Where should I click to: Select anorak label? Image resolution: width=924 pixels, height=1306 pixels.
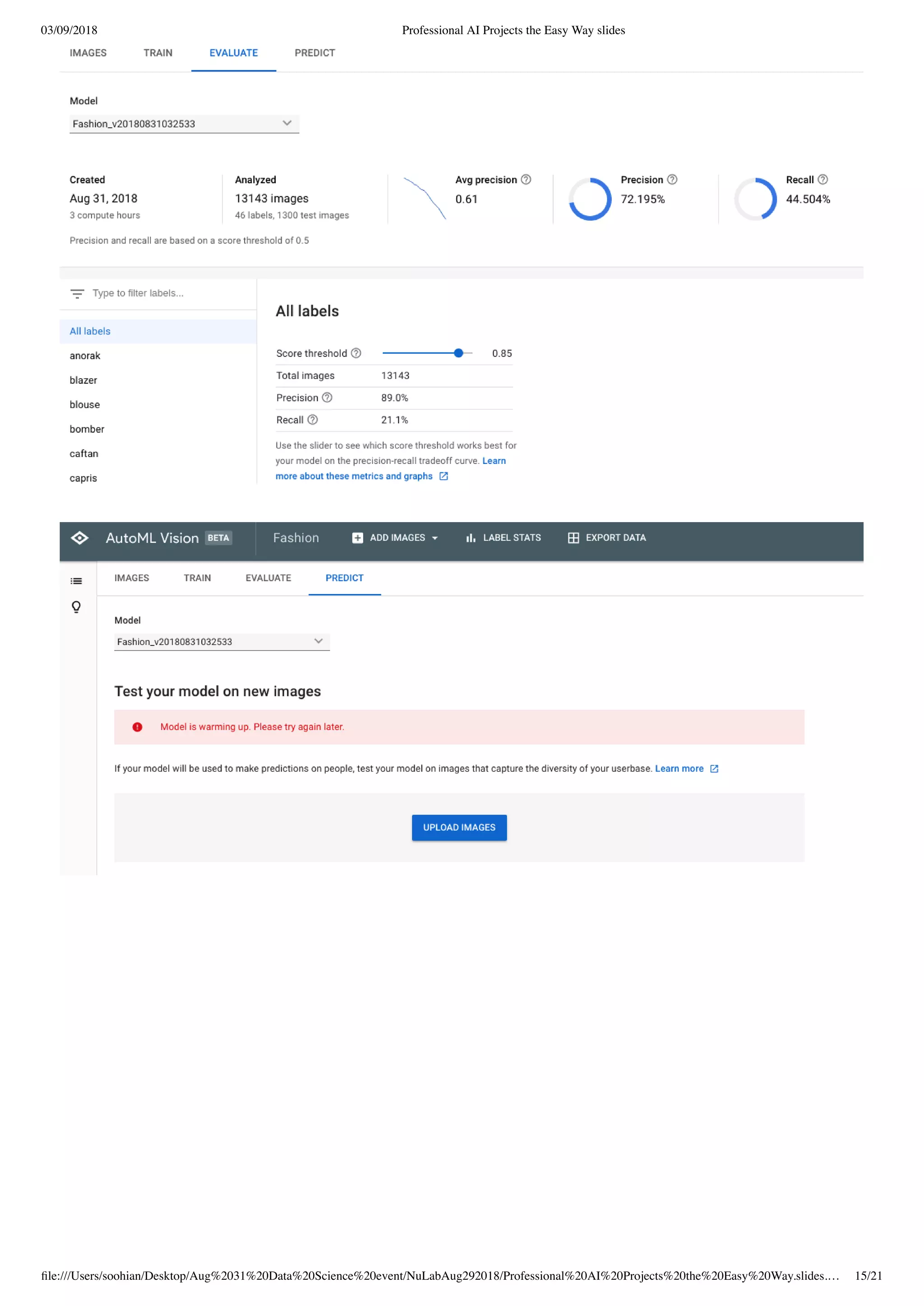(85, 356)
